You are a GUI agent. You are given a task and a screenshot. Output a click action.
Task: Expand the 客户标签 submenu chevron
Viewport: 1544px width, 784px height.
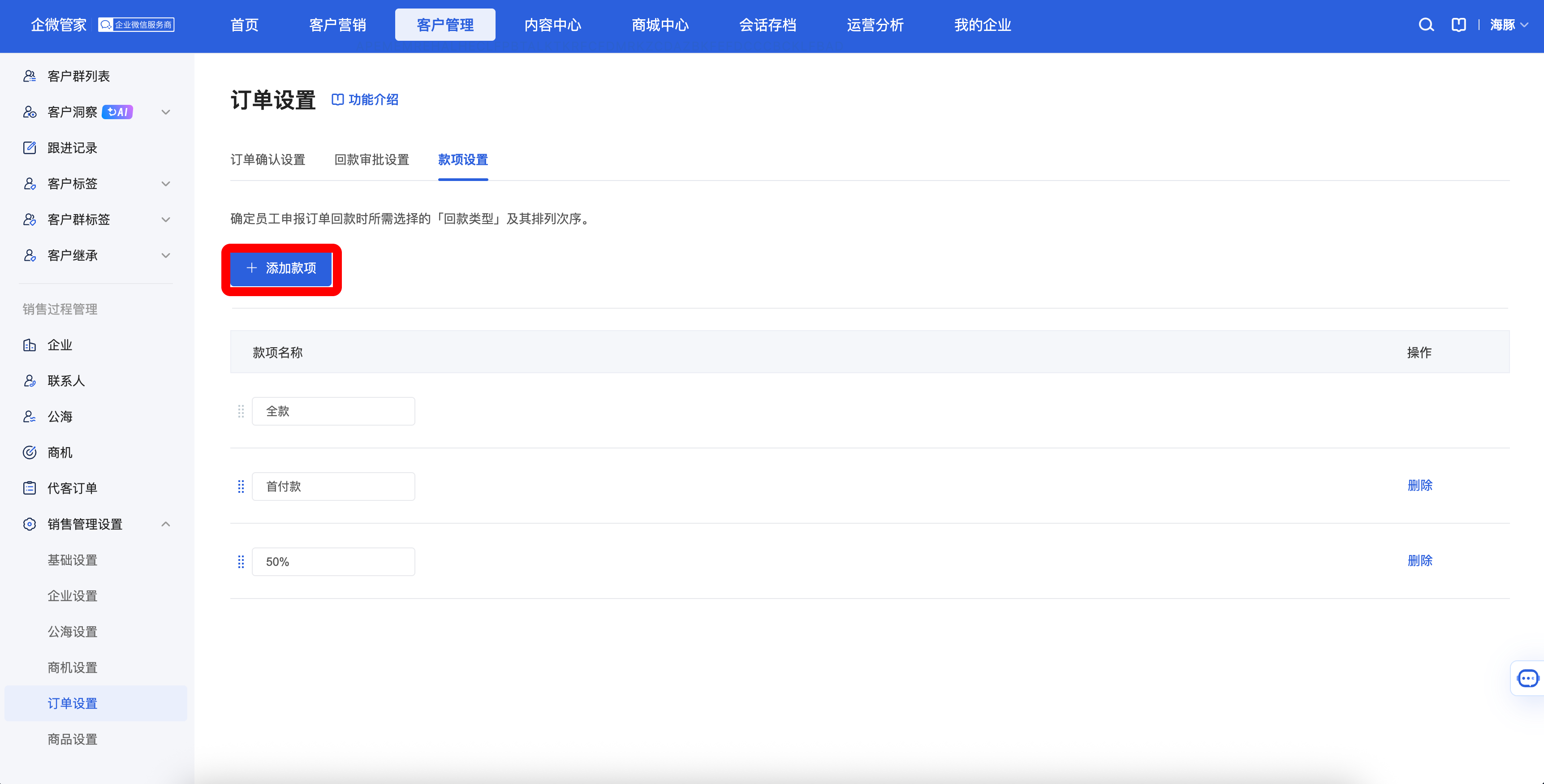166,183
